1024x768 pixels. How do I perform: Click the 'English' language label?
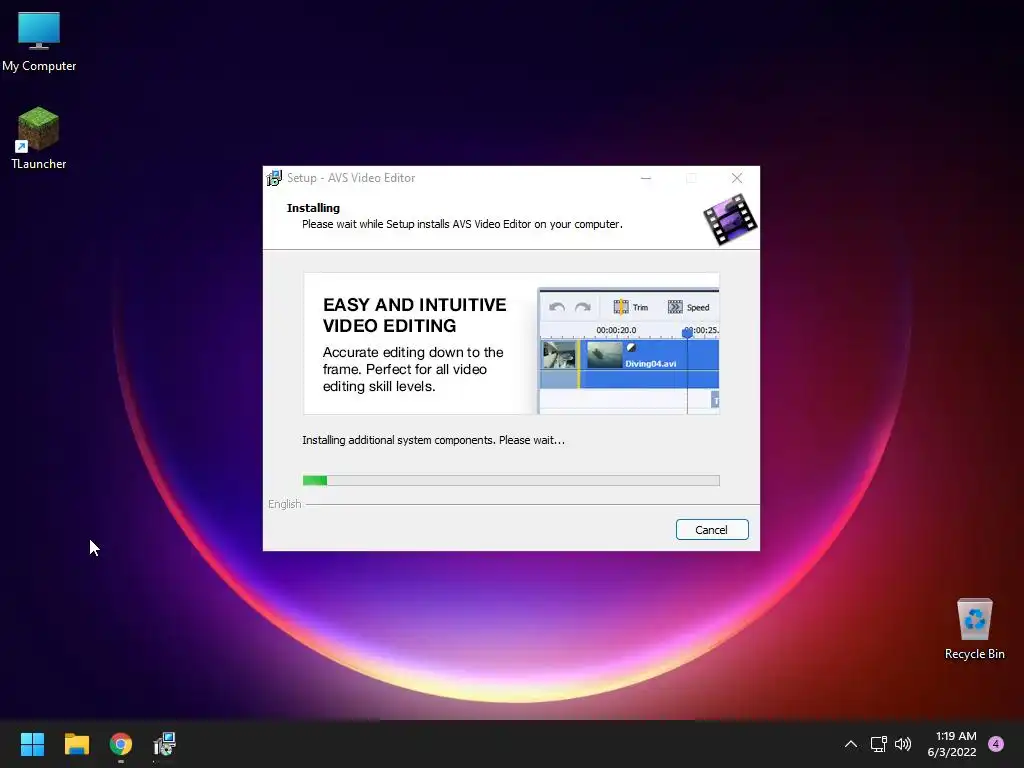pyautogui.click(x=285, y=504)
